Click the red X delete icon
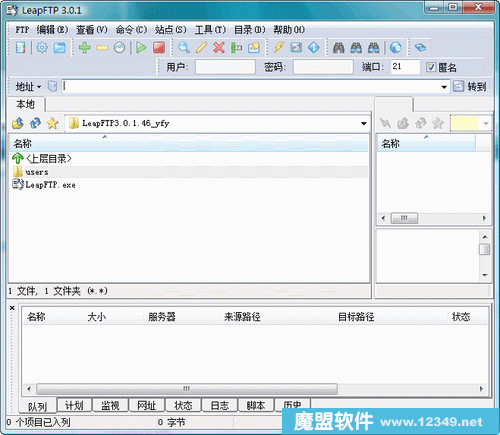Viewport: 500px width, 435px height. 219,48
